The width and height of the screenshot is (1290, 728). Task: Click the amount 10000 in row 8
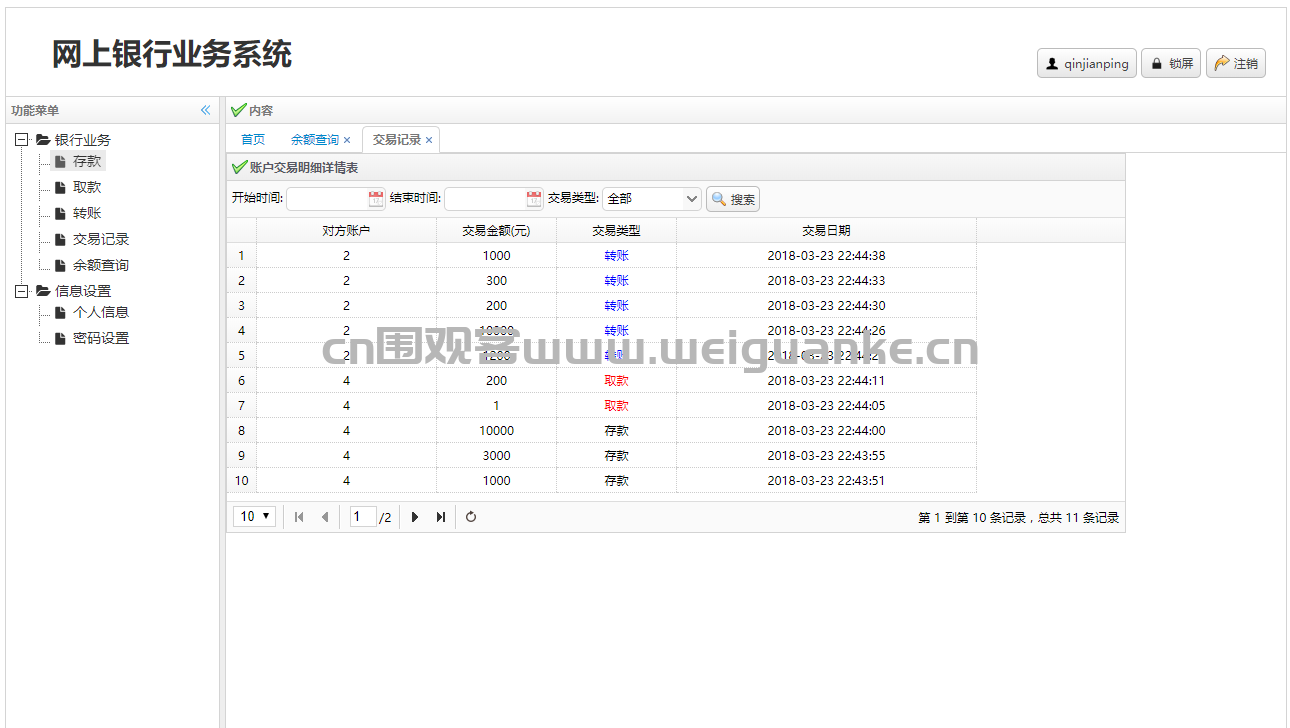point(496,430)
